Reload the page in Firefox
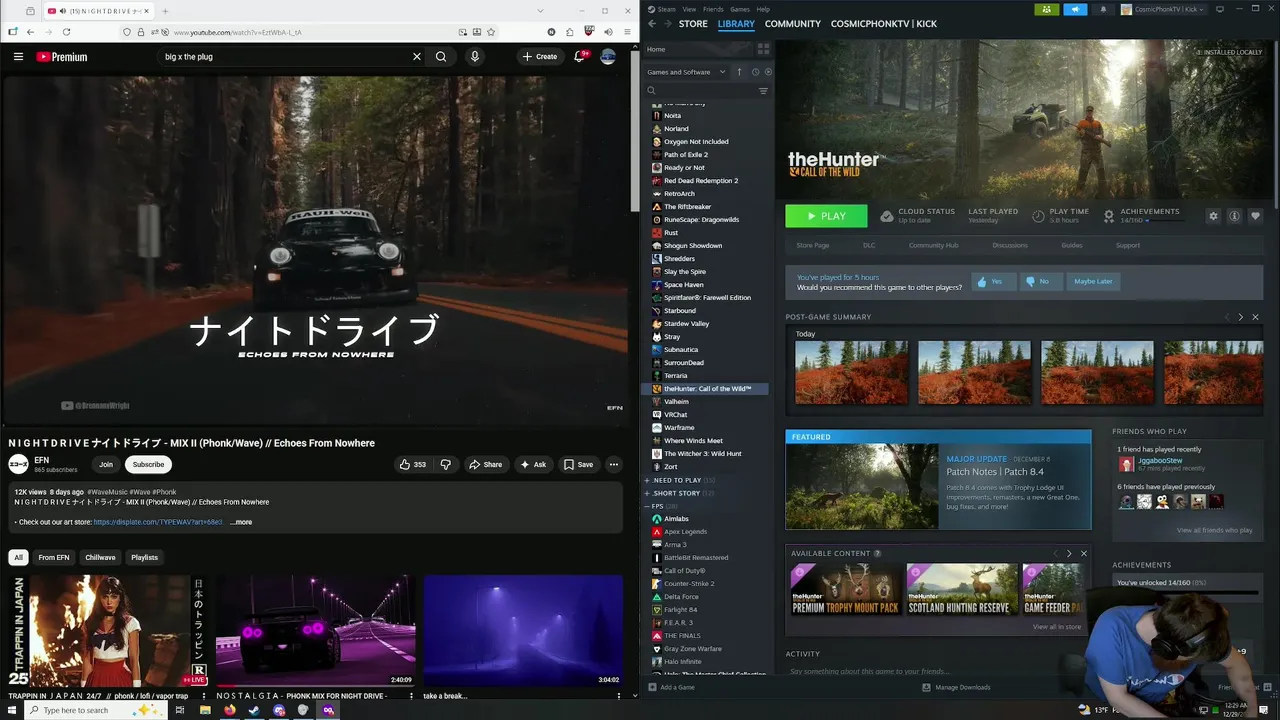The height and width of the screenshot is (720, 1280). [x=66, y=32]
